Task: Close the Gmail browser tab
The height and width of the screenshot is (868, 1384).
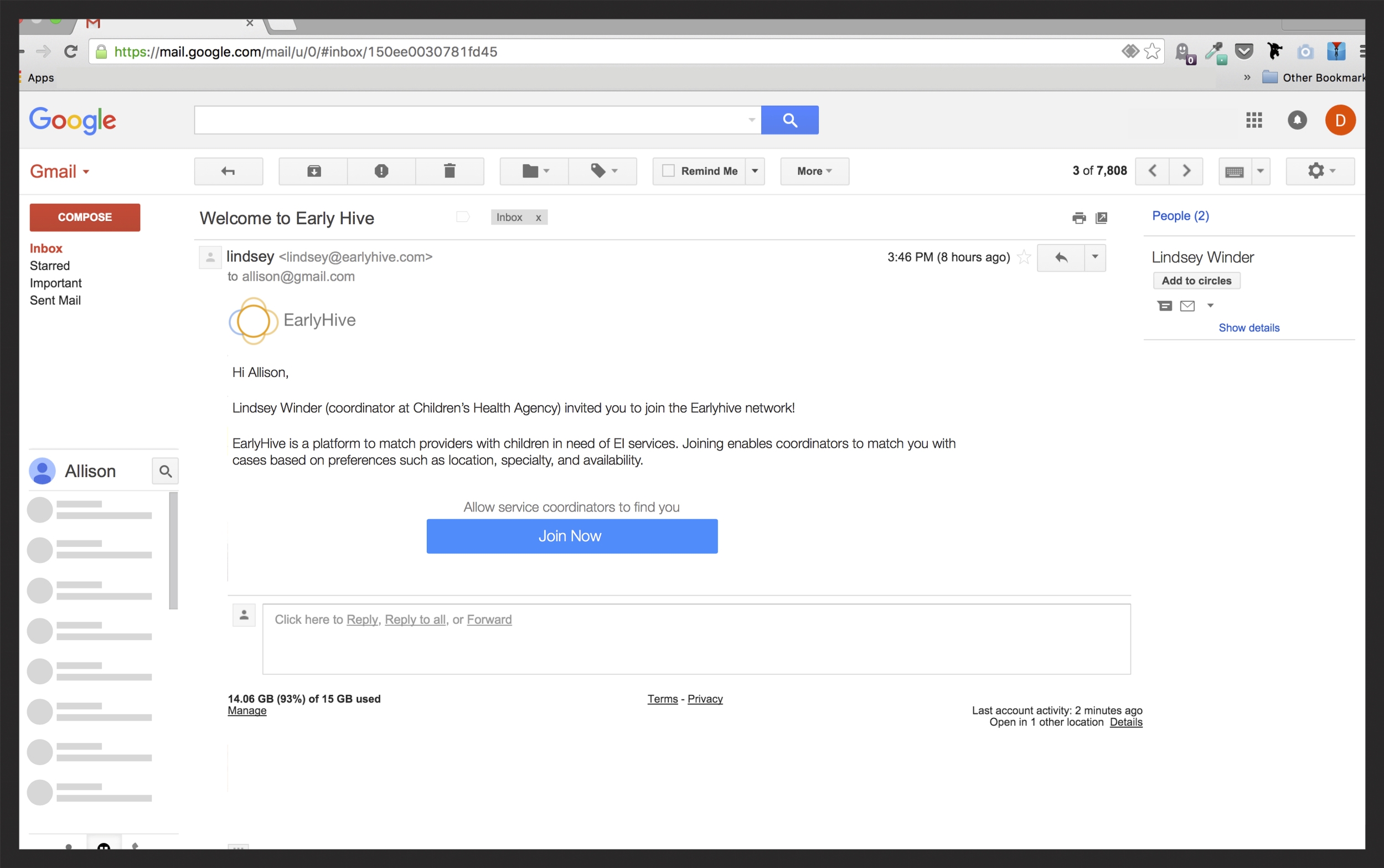Action: [250, 23]
